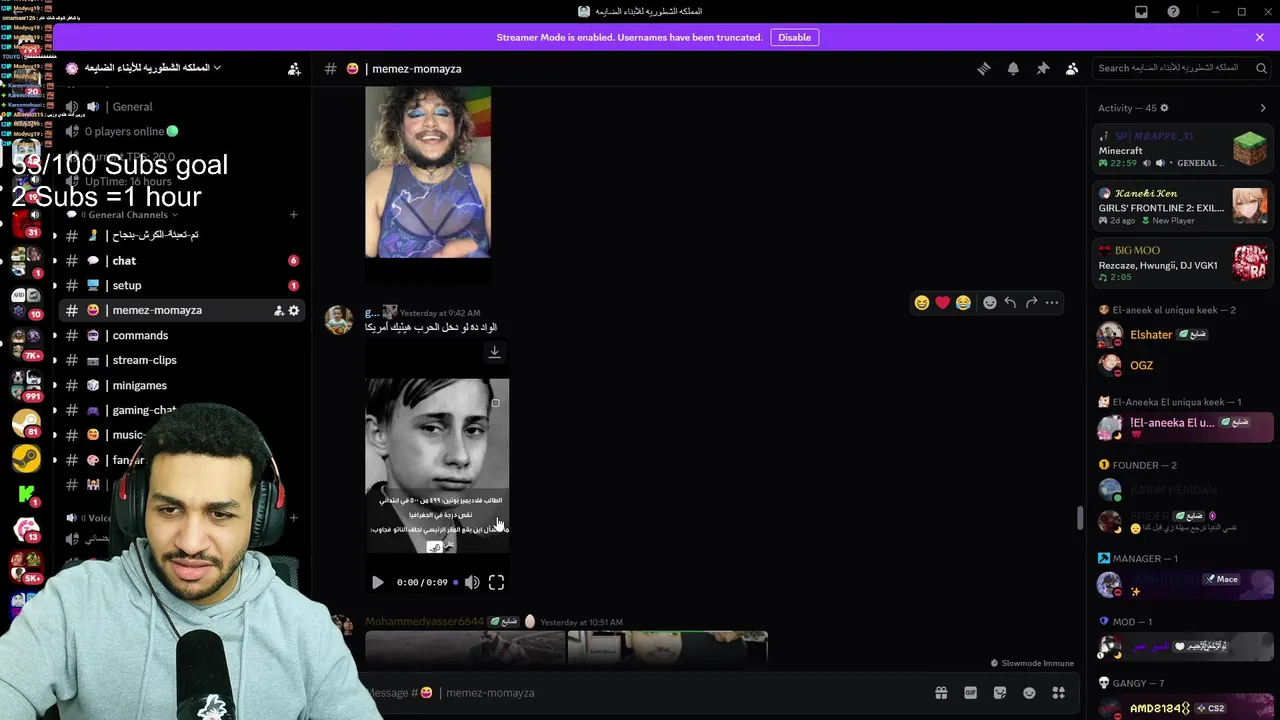
Task: Expand threads arrow beside minigames channel
Action: pyautogui.click(x=55, y=385)
